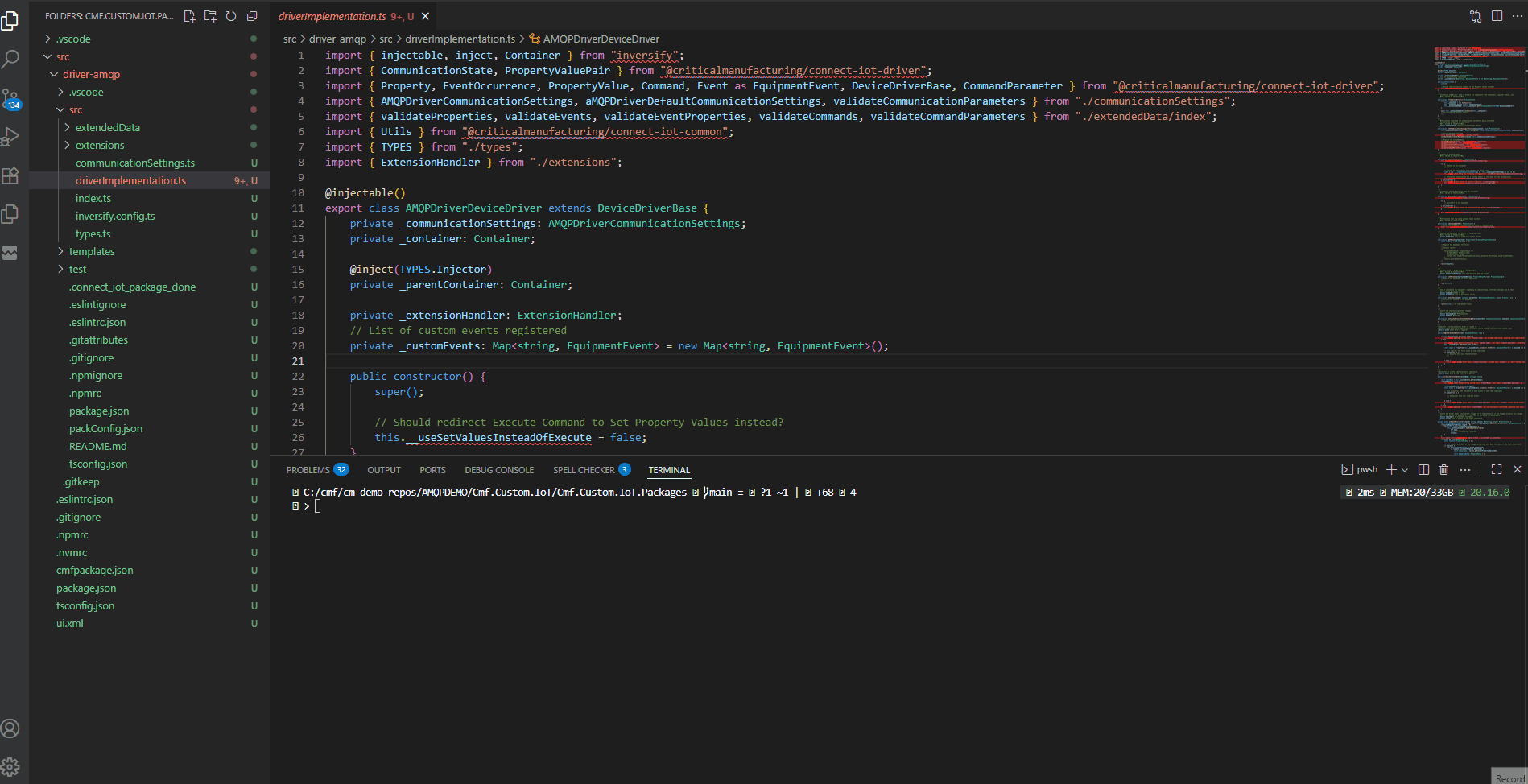
Task: Open Source Control with 134 changes badge
Action: 11,98
